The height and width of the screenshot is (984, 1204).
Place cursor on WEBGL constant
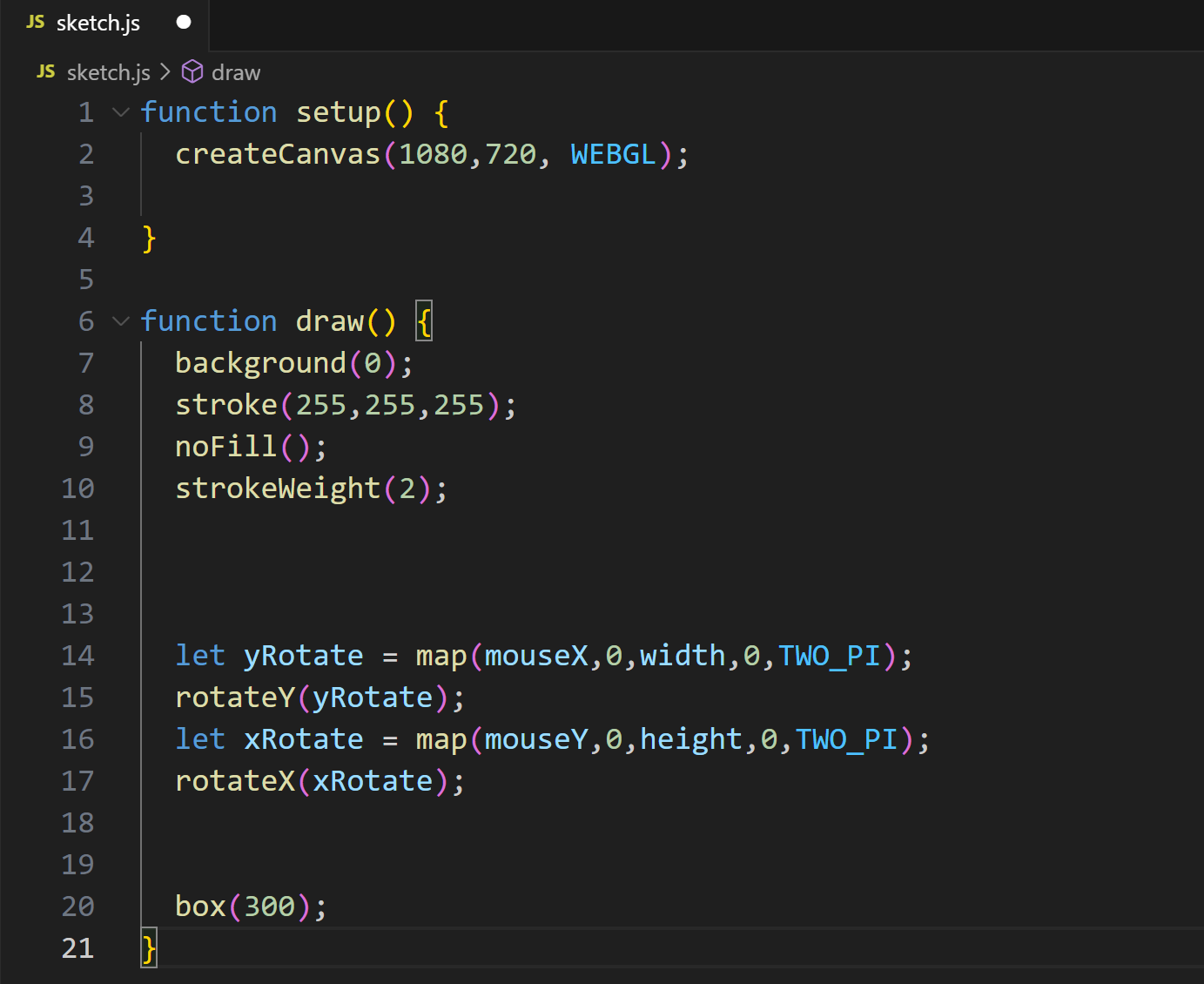click(613, 154)
